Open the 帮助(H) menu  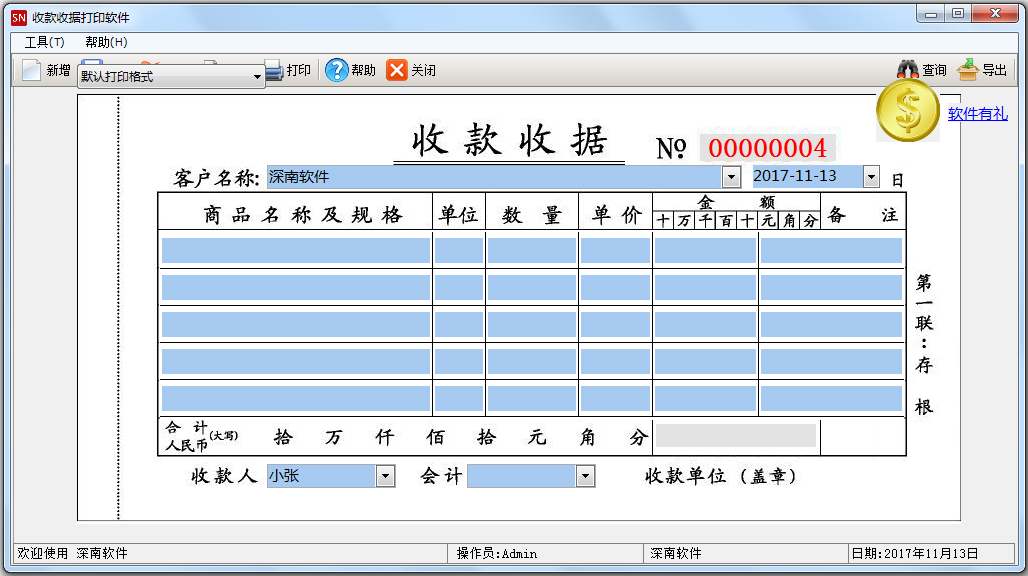click(106, 42)
